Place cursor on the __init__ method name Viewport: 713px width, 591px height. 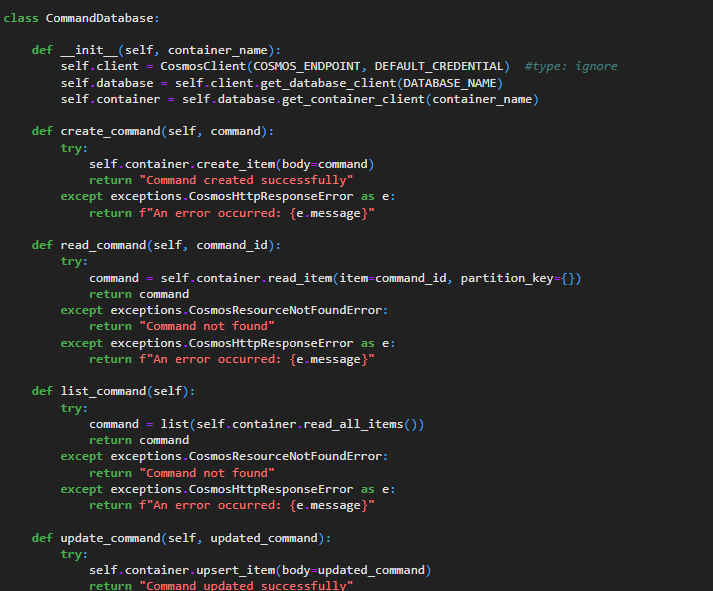pos(89,50)
